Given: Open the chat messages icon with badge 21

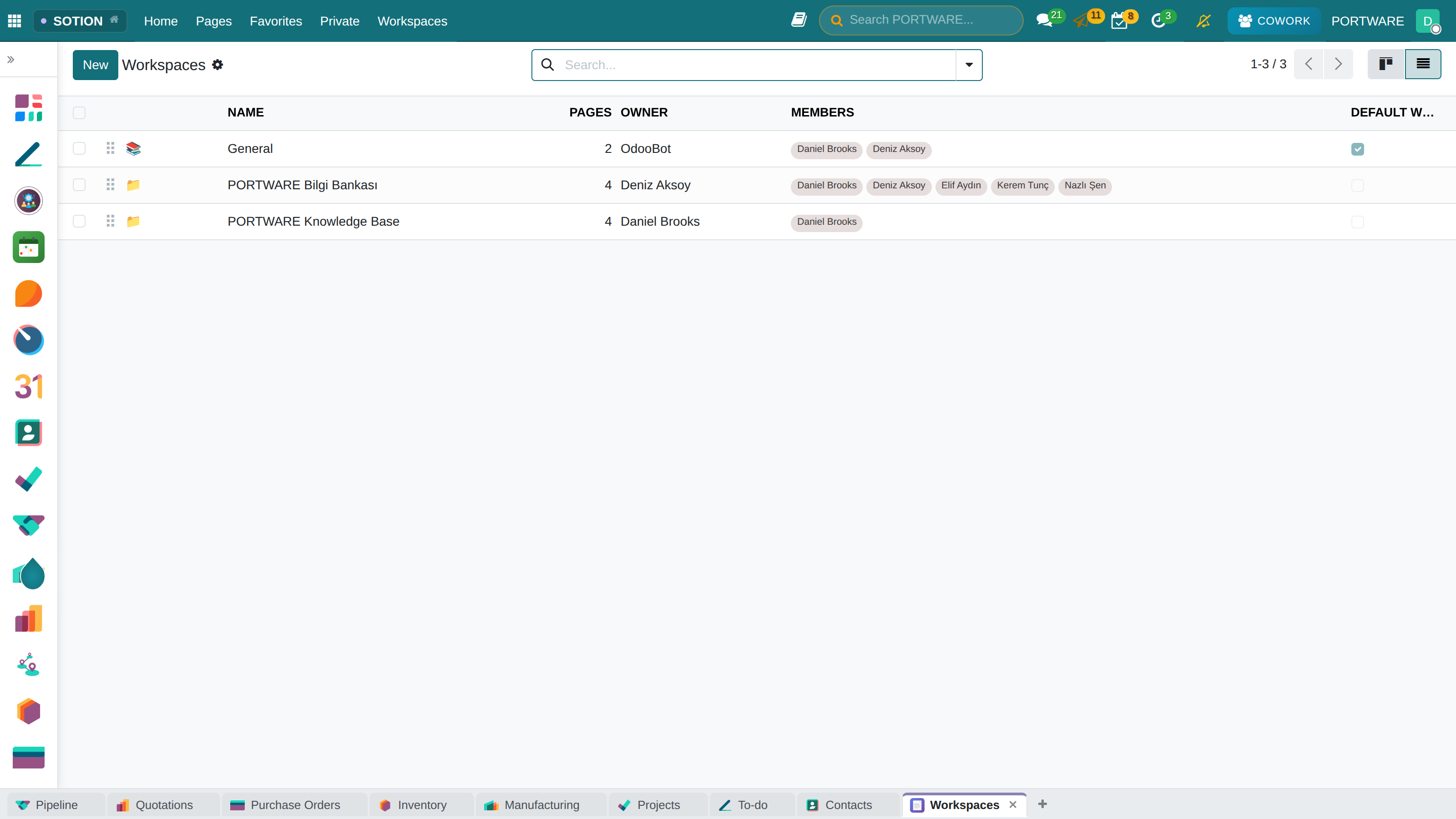Looking at the screenshot, I should [1044, 21].
